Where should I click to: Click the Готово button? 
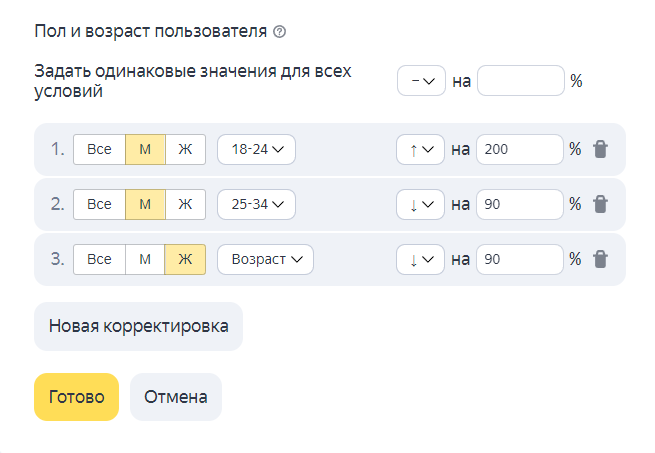pyautogui.click(x=76, y=397)
